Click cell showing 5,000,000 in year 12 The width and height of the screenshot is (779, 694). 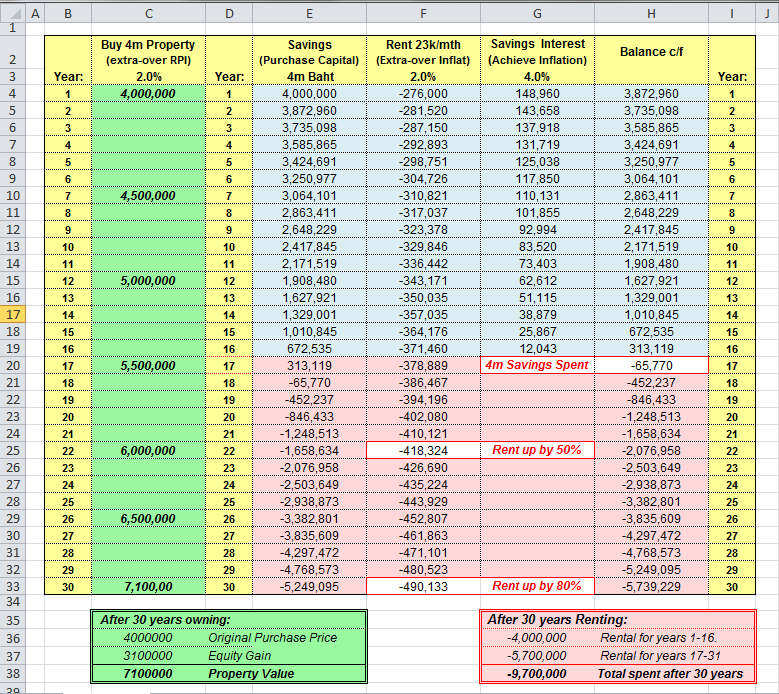(x=148, y=281)
